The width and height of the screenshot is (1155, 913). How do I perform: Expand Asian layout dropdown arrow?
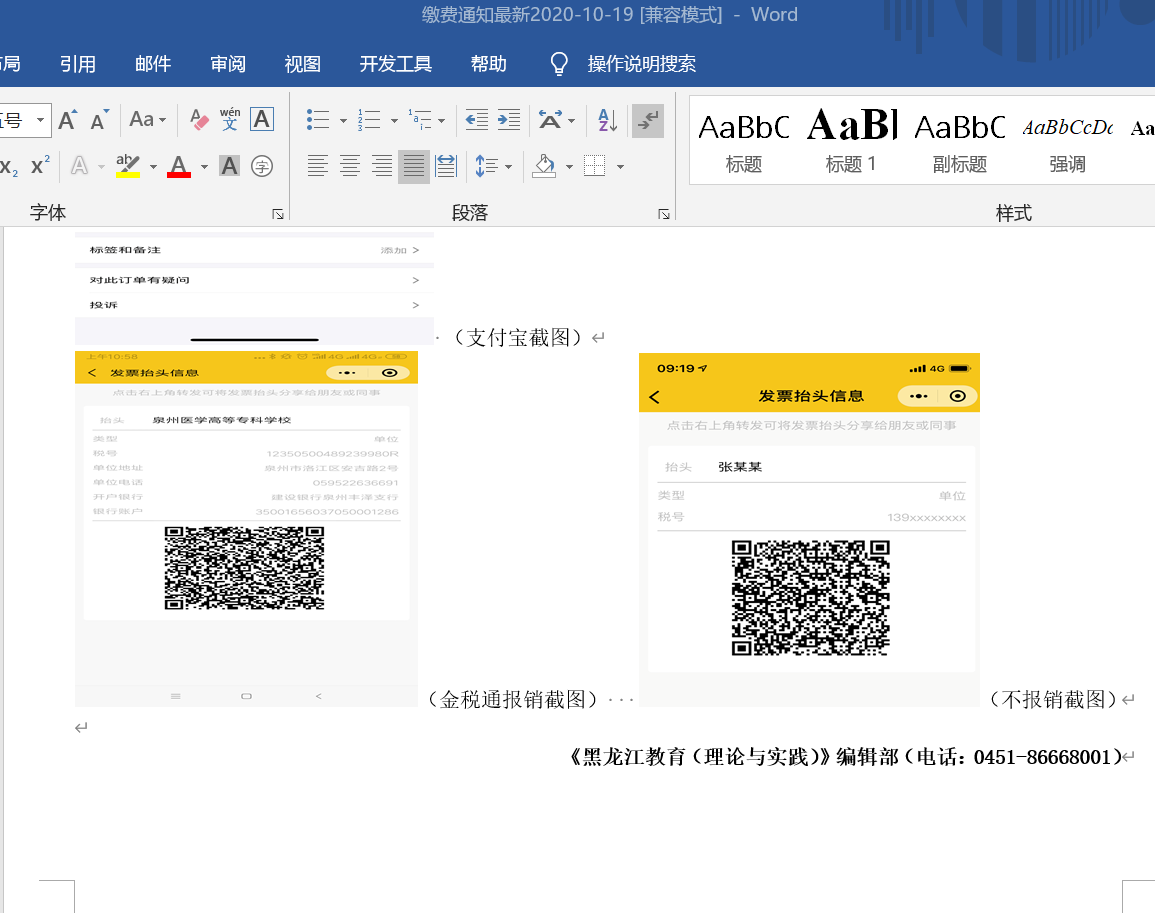coord(572,121)
